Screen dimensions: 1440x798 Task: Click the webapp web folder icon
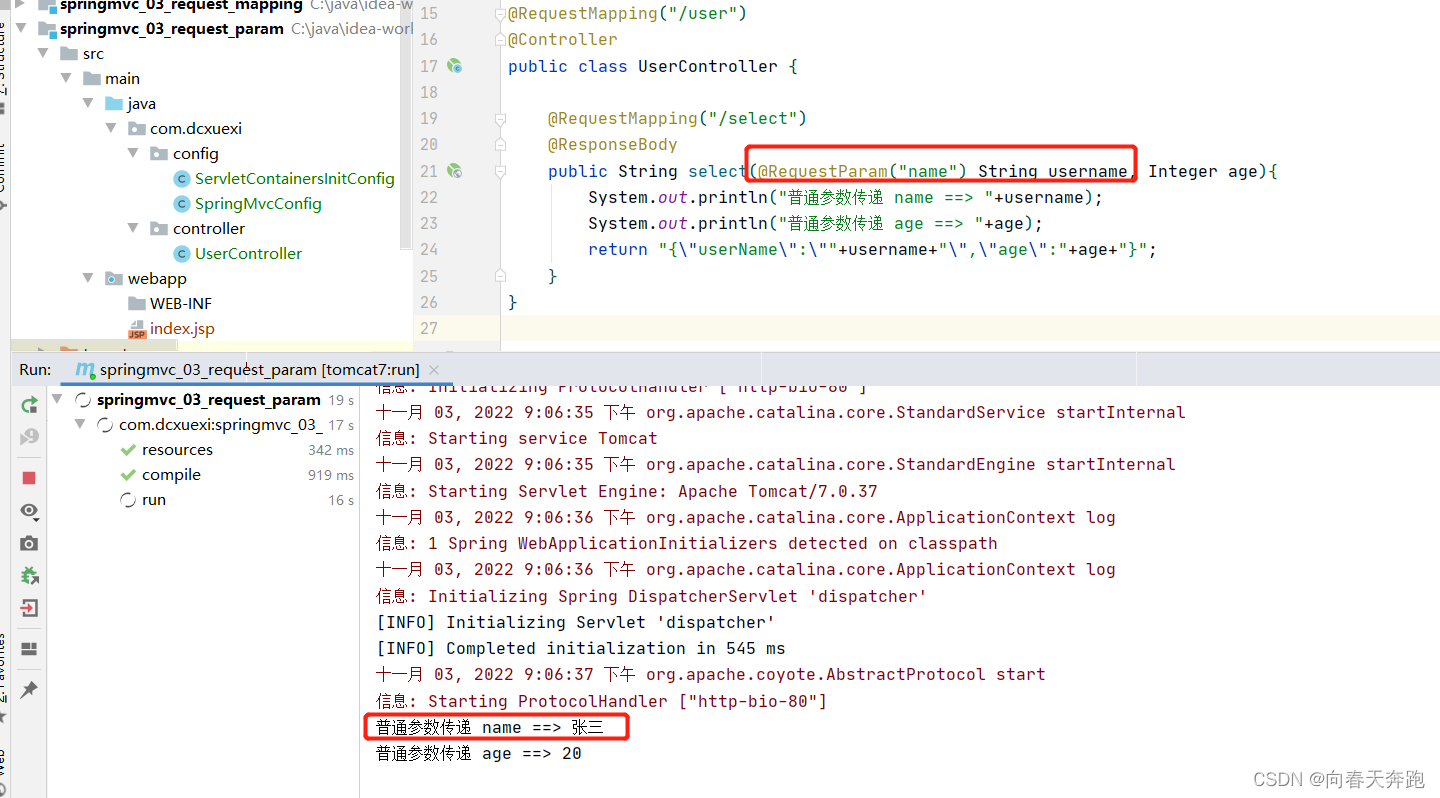(114, 279)
